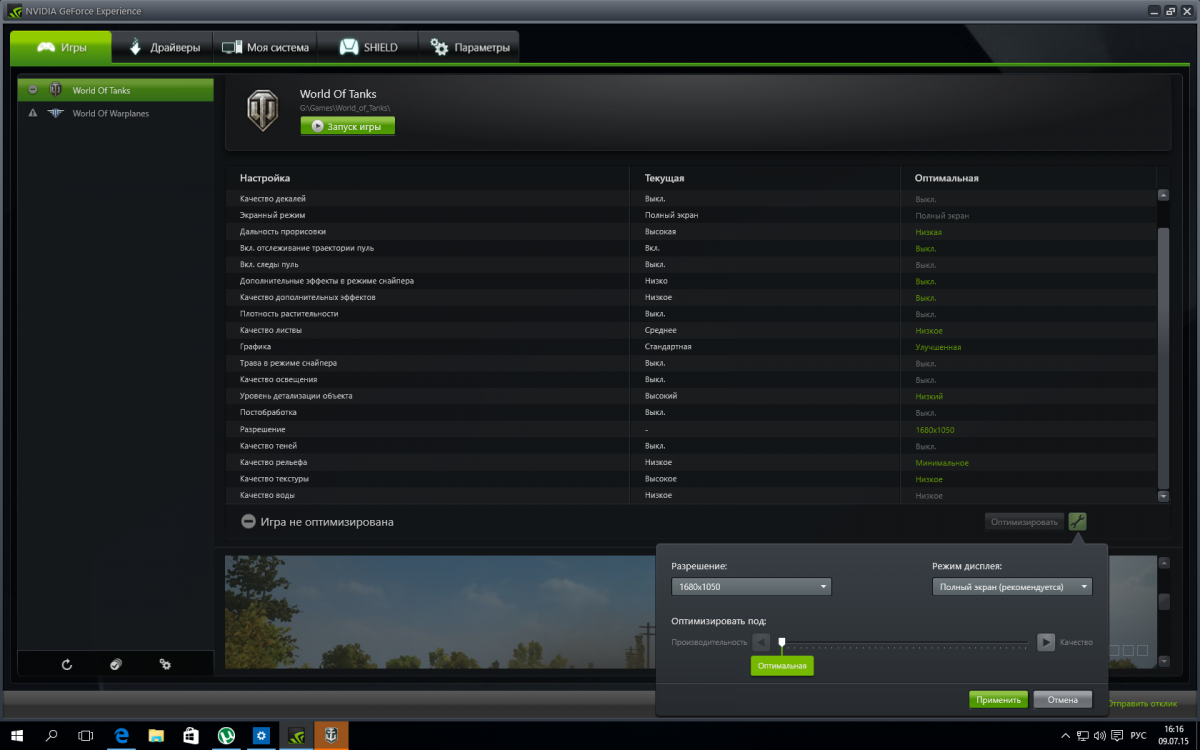Click the Запуск игры button

[347, 126]
